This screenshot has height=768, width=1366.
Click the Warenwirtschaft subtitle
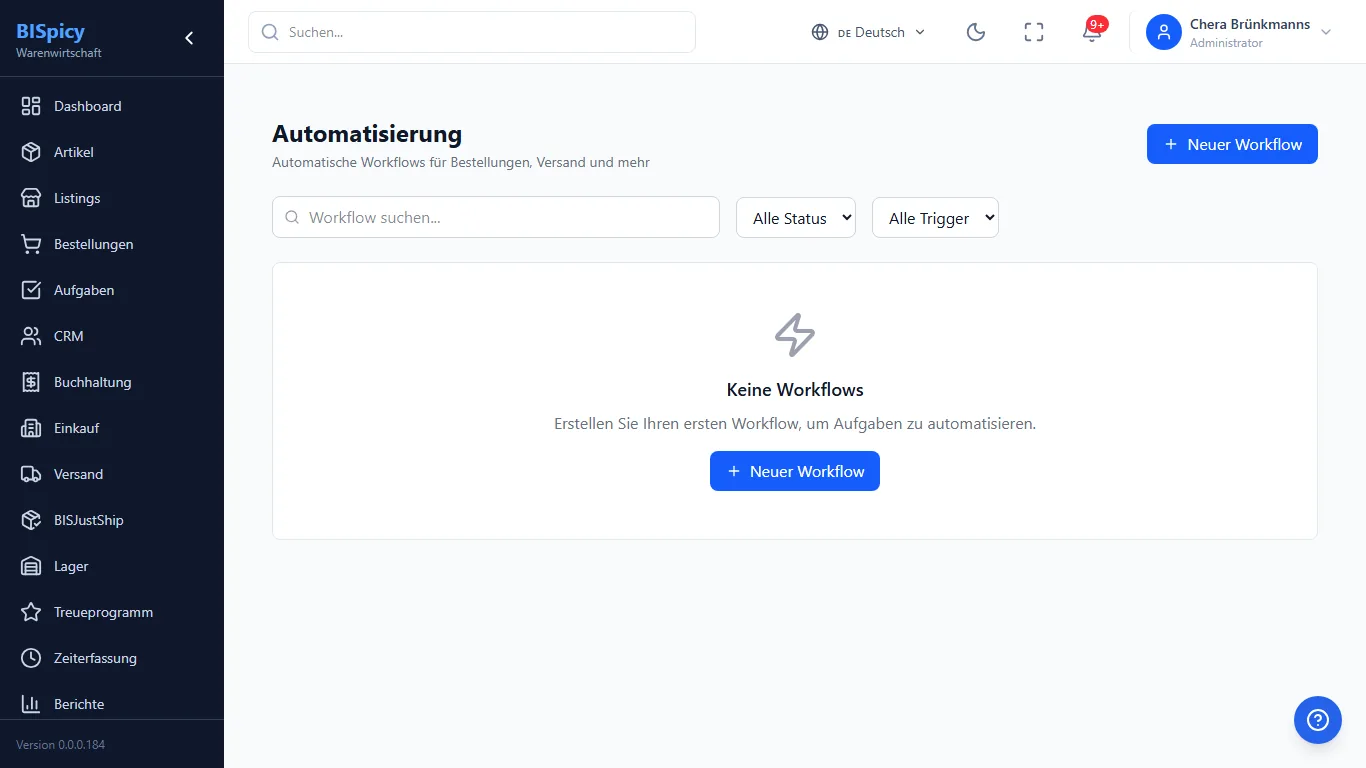pos(59,53)
